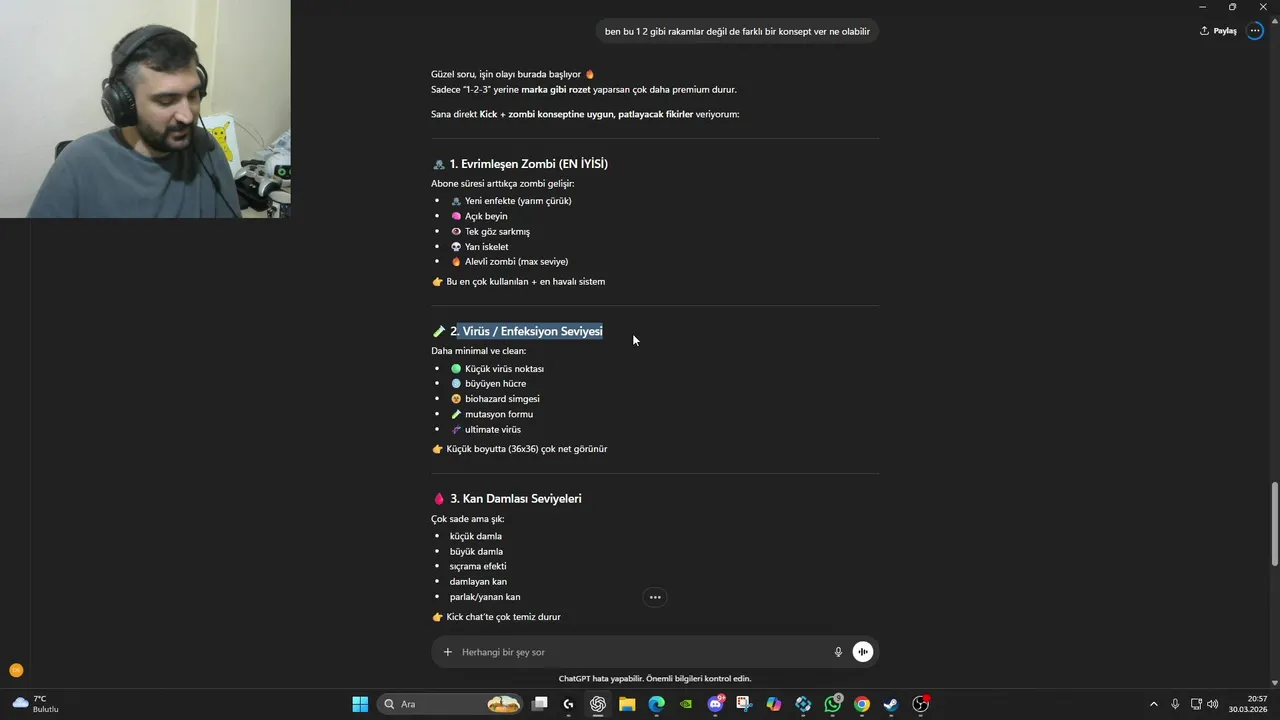
Task: Open OBS Studio from the taskbar
Action: click(921, 704)
